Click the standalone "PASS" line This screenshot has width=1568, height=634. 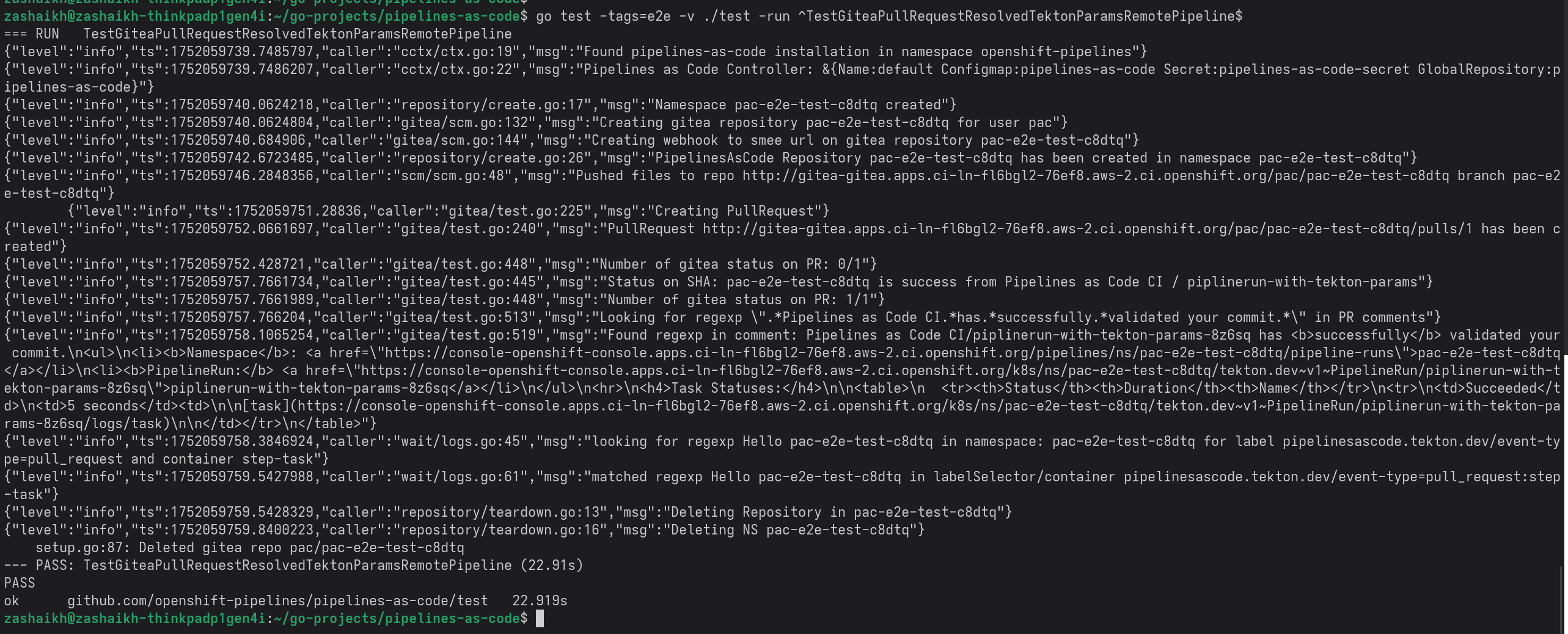pos(20,583)
